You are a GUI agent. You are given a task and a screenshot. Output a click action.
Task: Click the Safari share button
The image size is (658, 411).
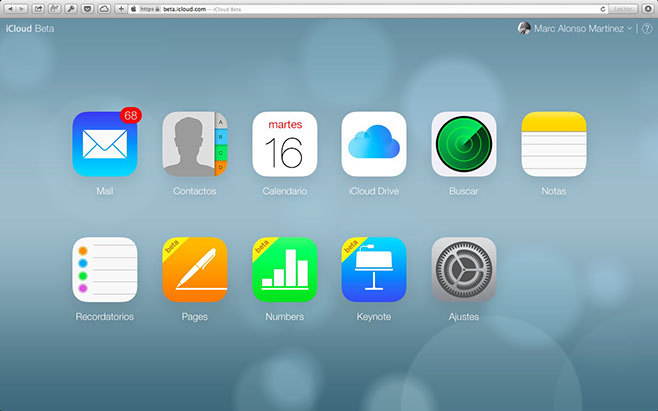39,8
